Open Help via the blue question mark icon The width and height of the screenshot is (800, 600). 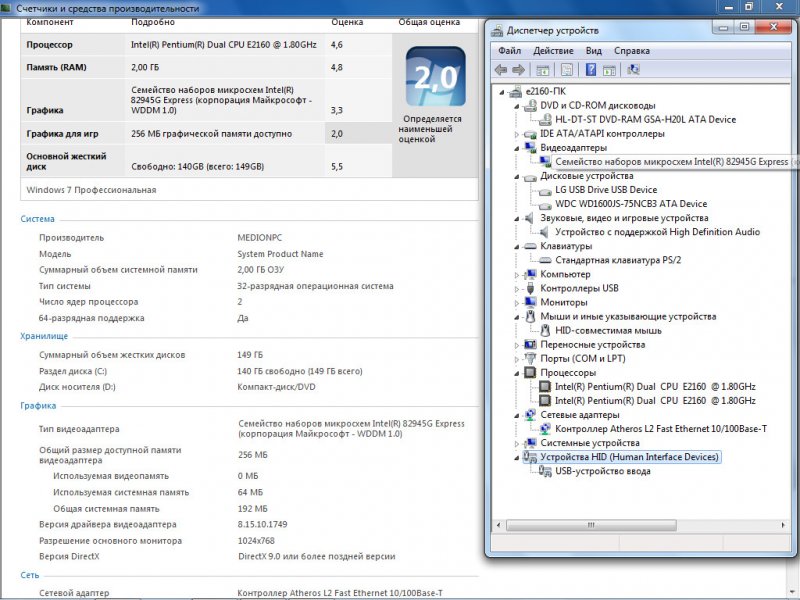[x=591, y=69]
